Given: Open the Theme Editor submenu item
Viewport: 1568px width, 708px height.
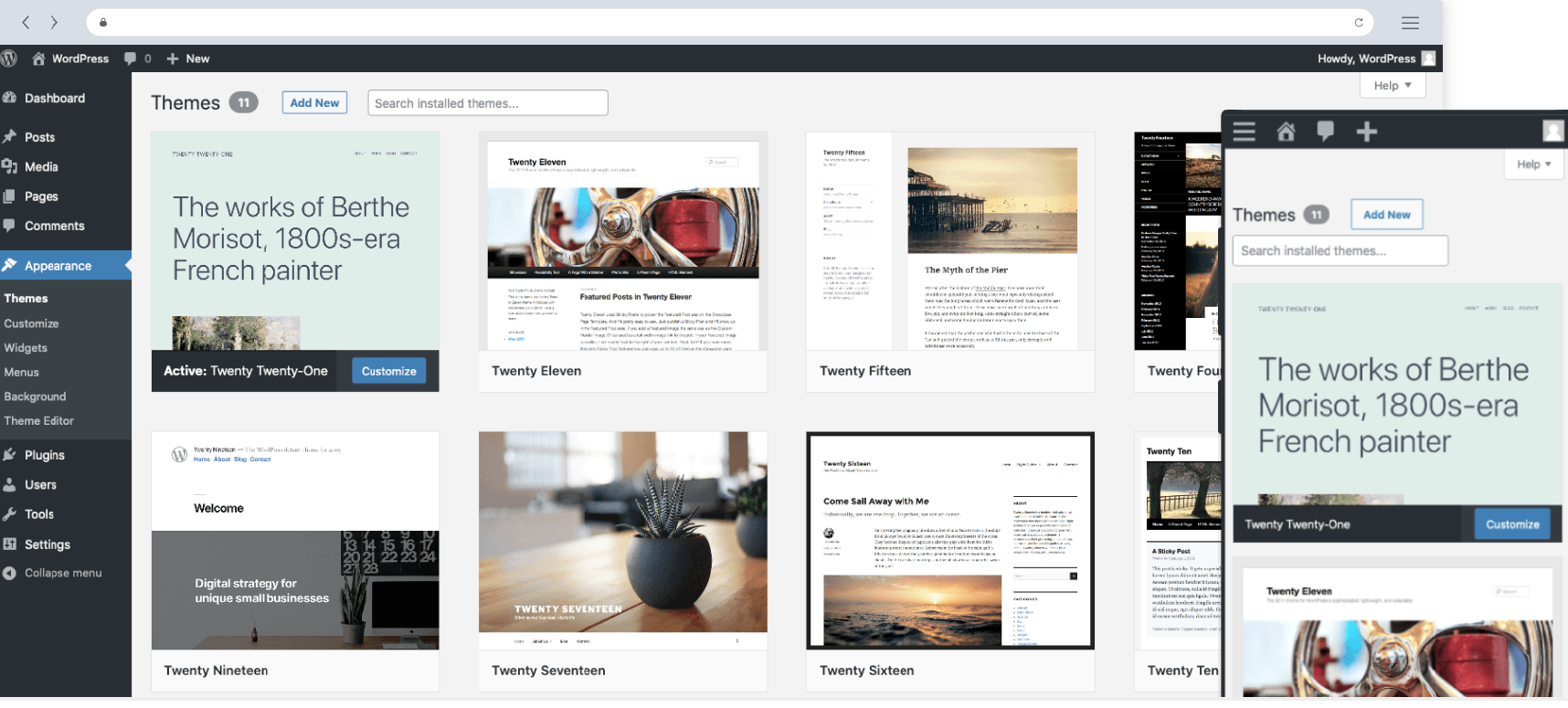Looking at the screenshot, I should tap(38, 420).
